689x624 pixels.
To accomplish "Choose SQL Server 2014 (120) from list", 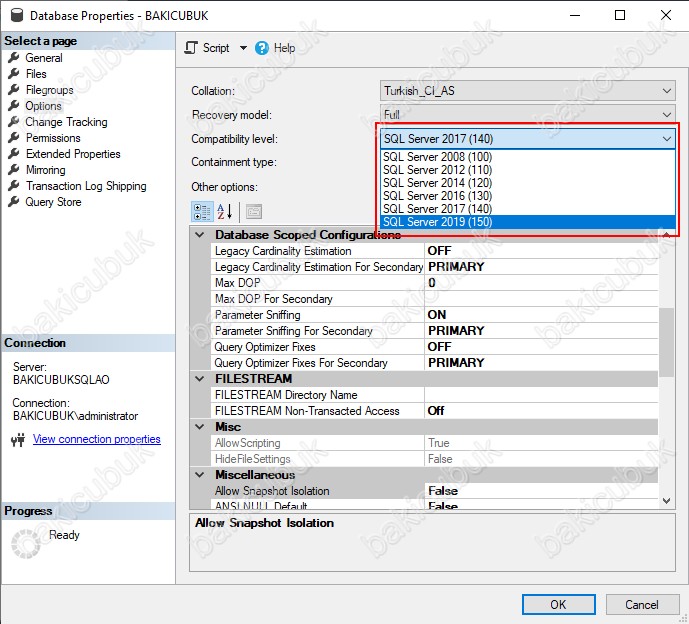I will 527,183.
